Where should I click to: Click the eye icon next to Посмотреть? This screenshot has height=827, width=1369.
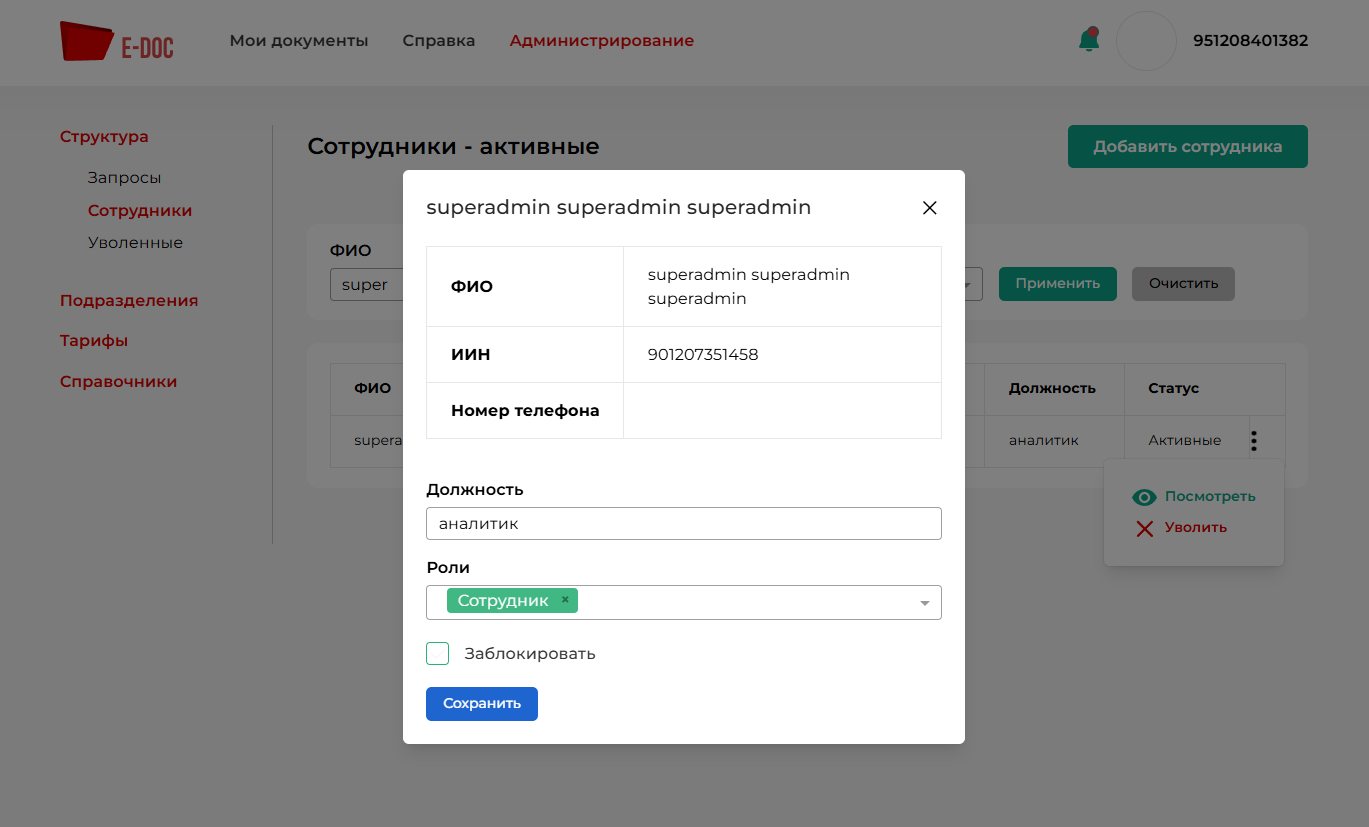[1144, 497]
